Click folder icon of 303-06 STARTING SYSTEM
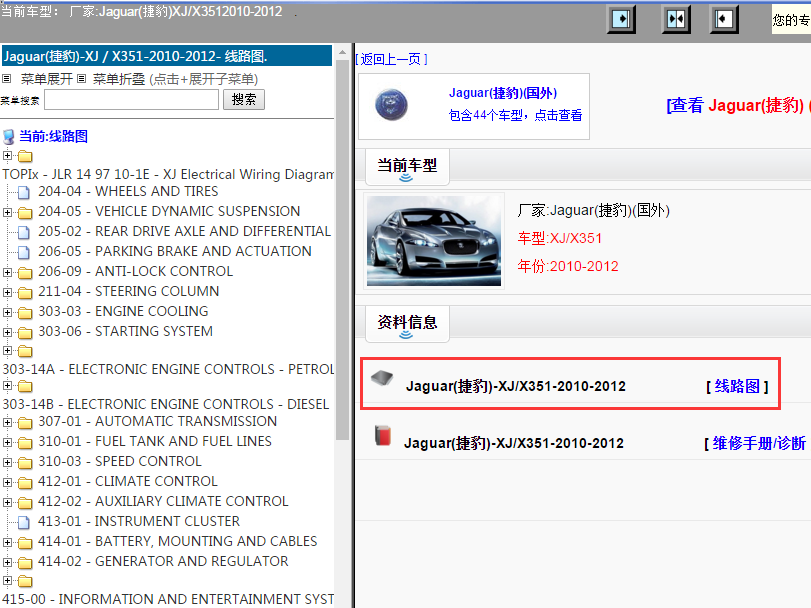This screenshot has width=811, height=608. [x=25, y=332]
